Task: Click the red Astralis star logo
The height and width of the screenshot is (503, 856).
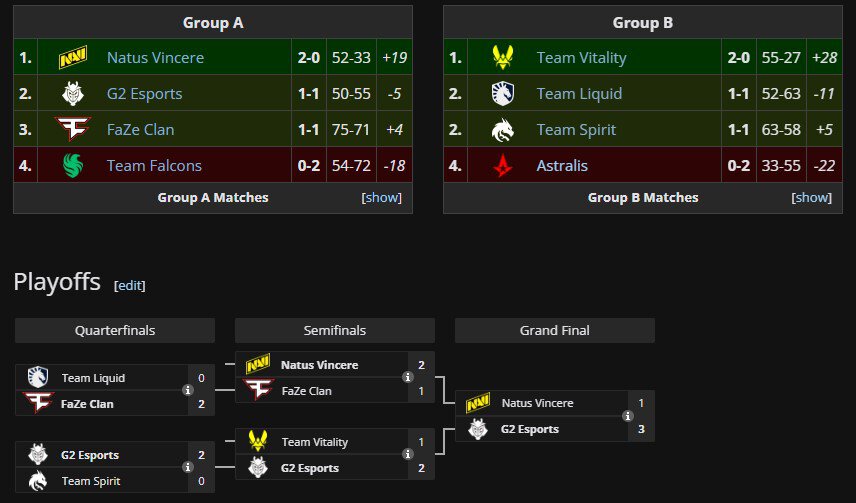Action: pos(502,165)
